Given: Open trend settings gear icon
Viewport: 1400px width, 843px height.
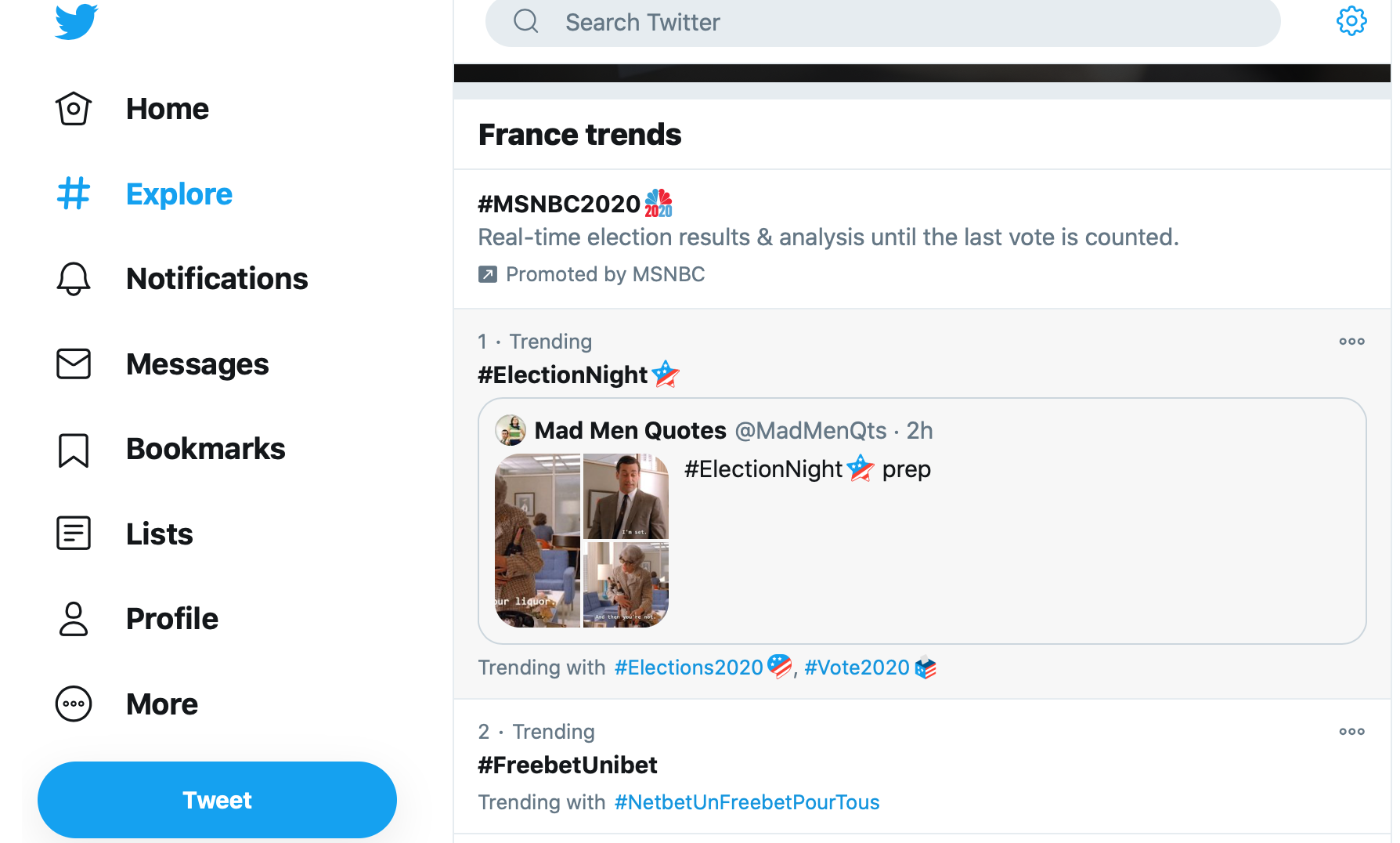Looking at the screenshot, I should pos(1351,21).
